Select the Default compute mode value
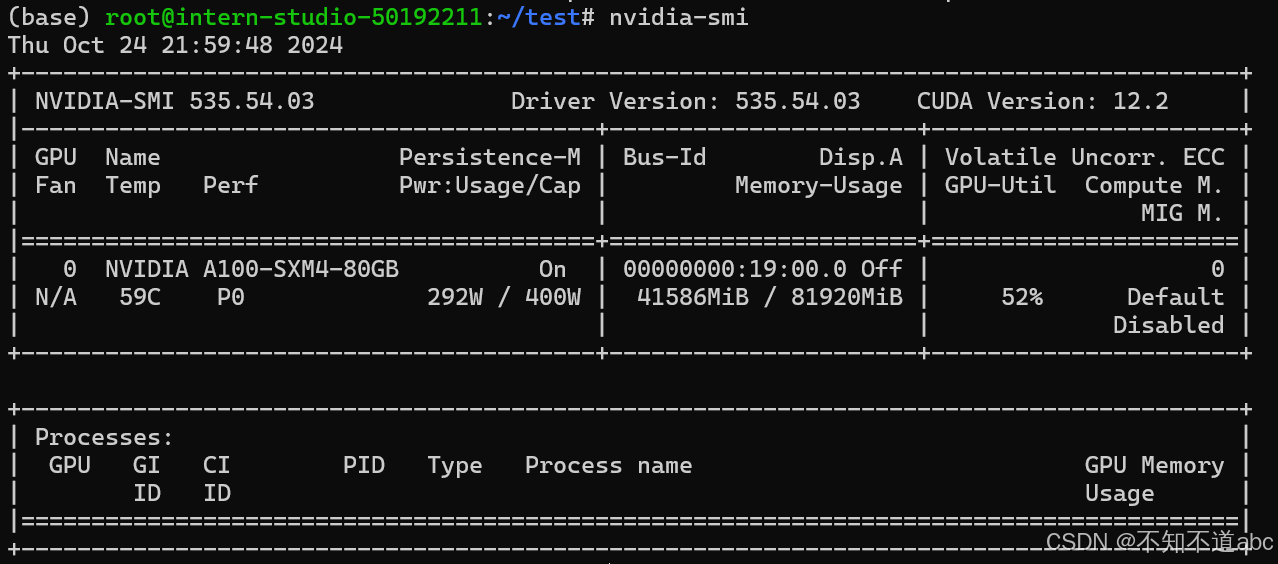This screenshot has width=1278, height=564. (1175, 297)
